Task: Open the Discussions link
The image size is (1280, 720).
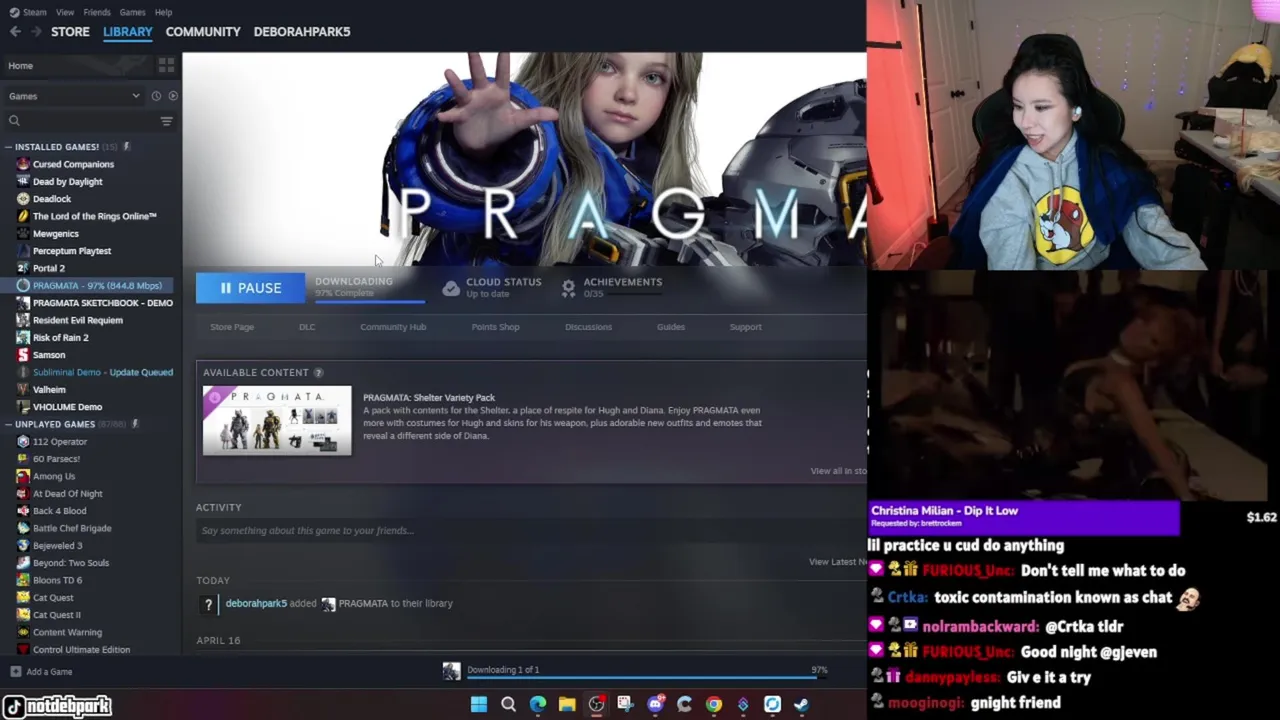Action: (x=588, y=327)
